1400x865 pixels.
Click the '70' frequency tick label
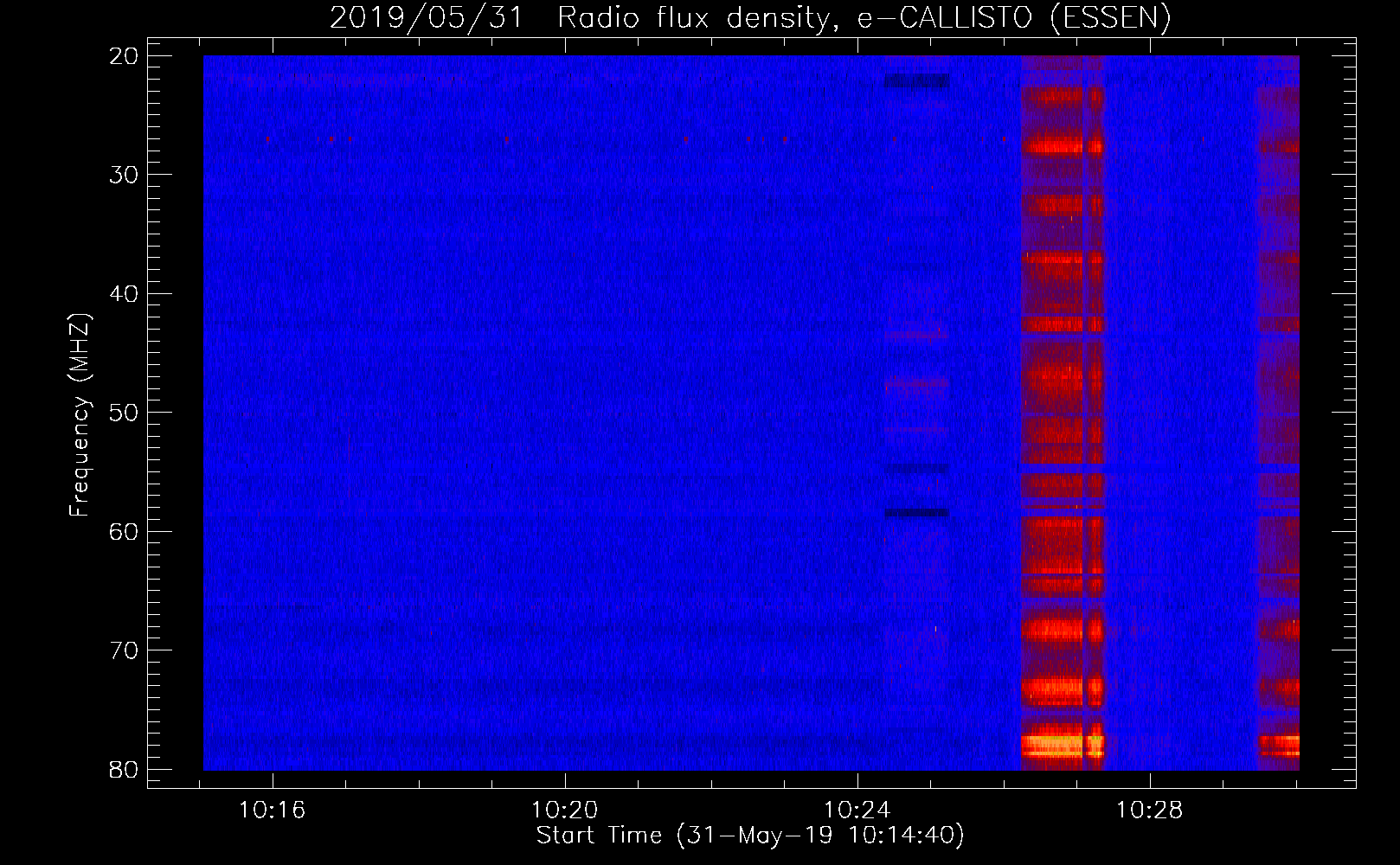pyautogui.click(x=124, y=650)
